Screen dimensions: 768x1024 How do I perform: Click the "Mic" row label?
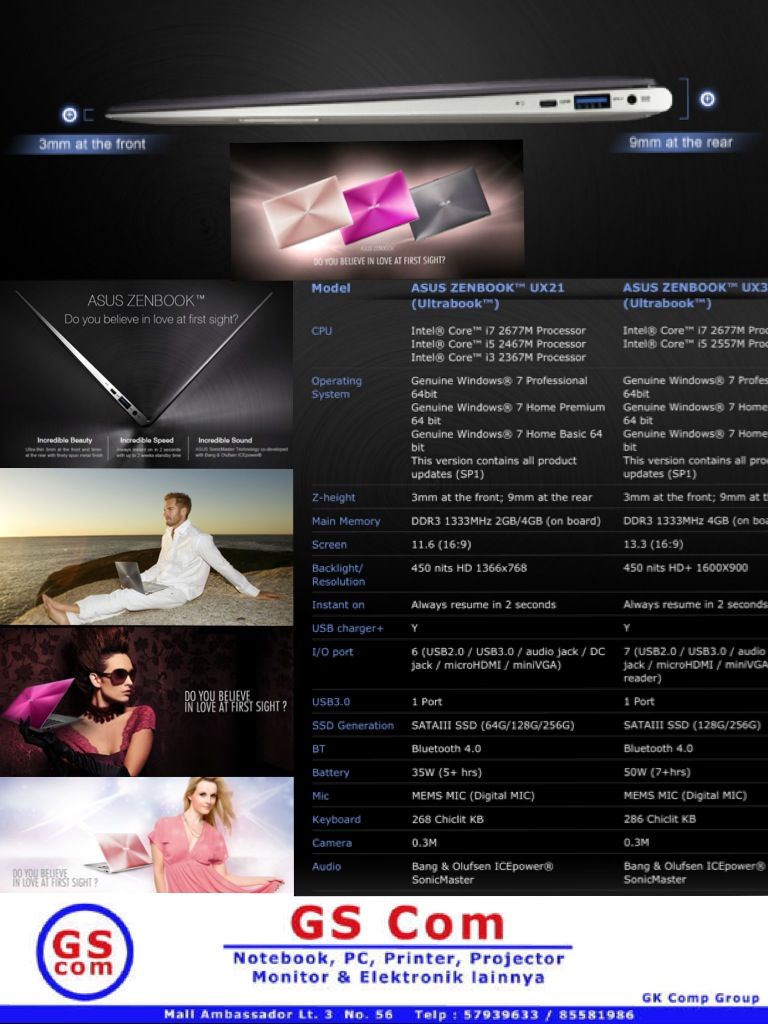click(x=320, y=796)
